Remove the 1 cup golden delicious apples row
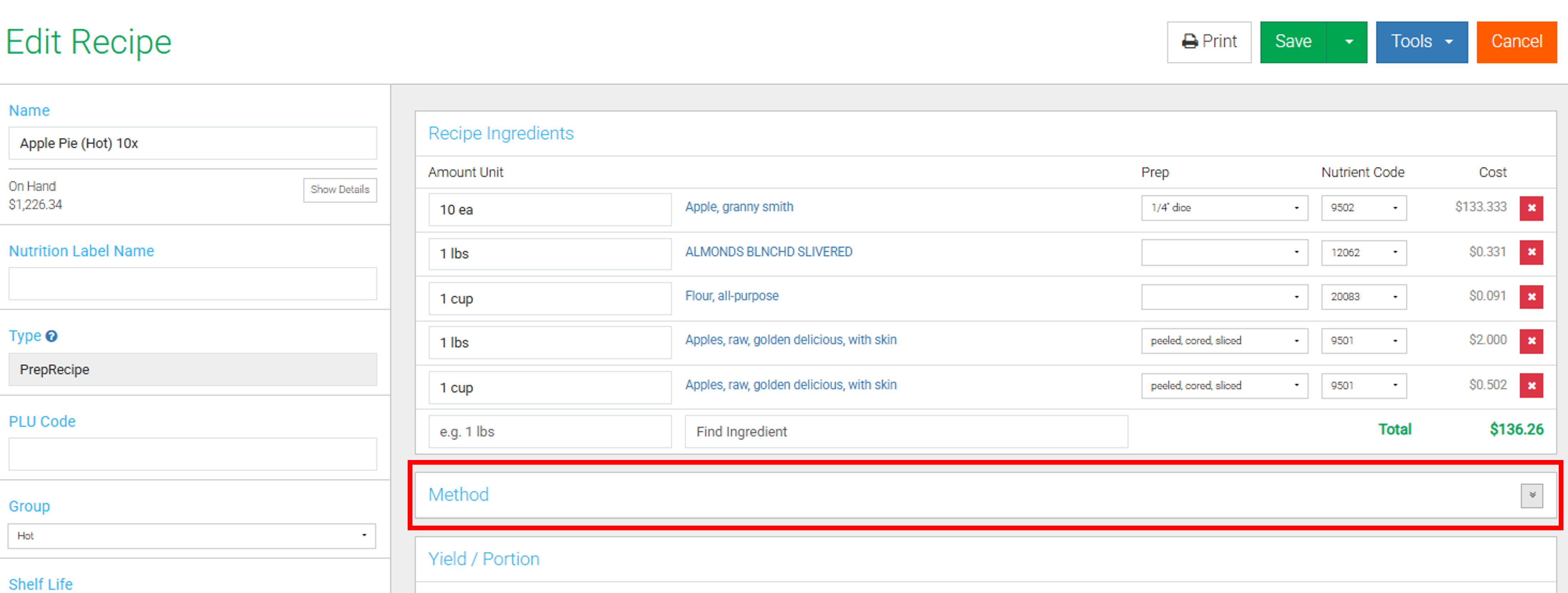The height and width of the screenshot is (593, 1568). tap(1531, 385)
